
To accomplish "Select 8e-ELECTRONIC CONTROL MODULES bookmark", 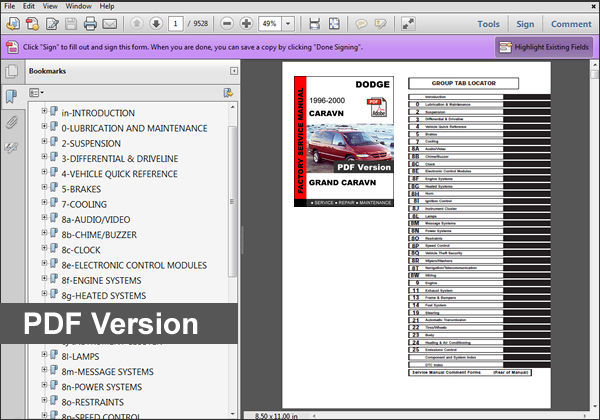I will point(134,265).
